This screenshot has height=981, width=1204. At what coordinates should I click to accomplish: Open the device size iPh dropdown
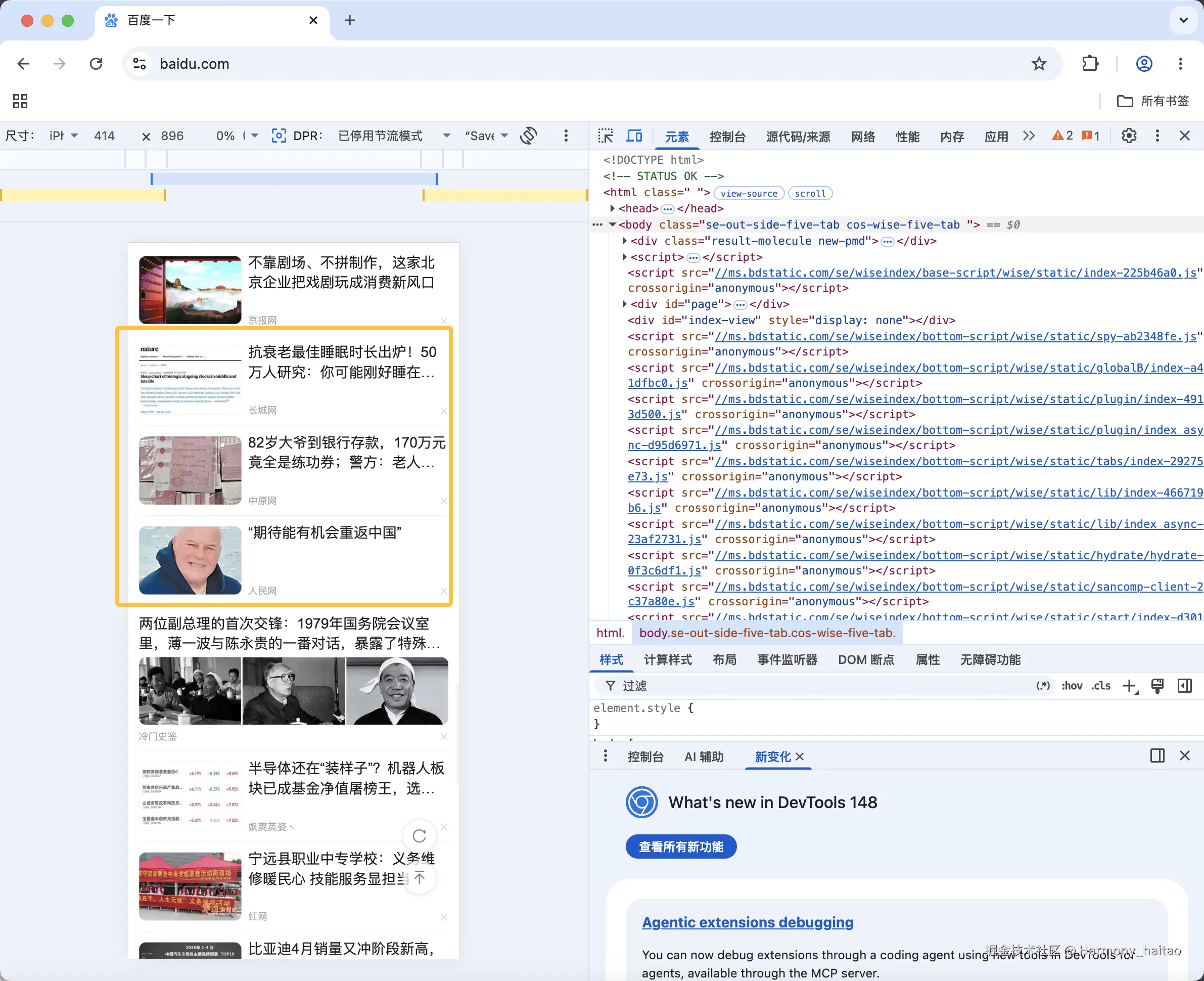coord(63,136)
